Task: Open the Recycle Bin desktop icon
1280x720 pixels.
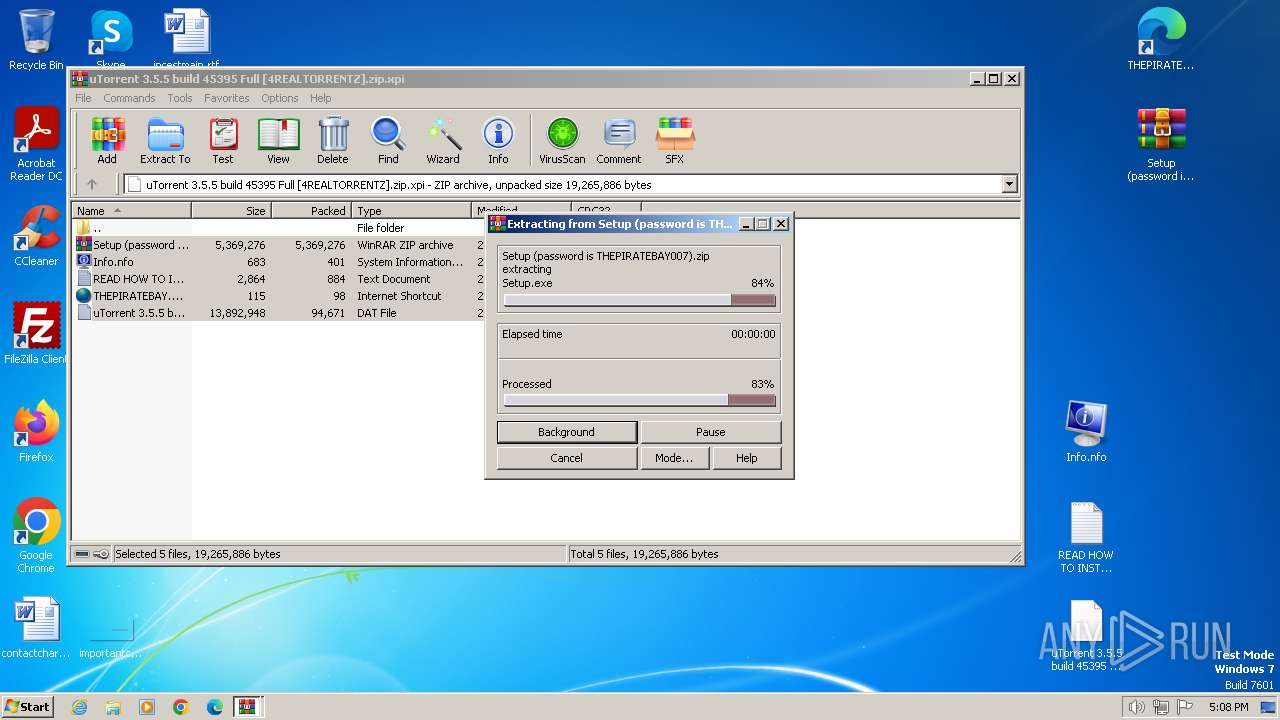Action: click(x=36, y=40)
